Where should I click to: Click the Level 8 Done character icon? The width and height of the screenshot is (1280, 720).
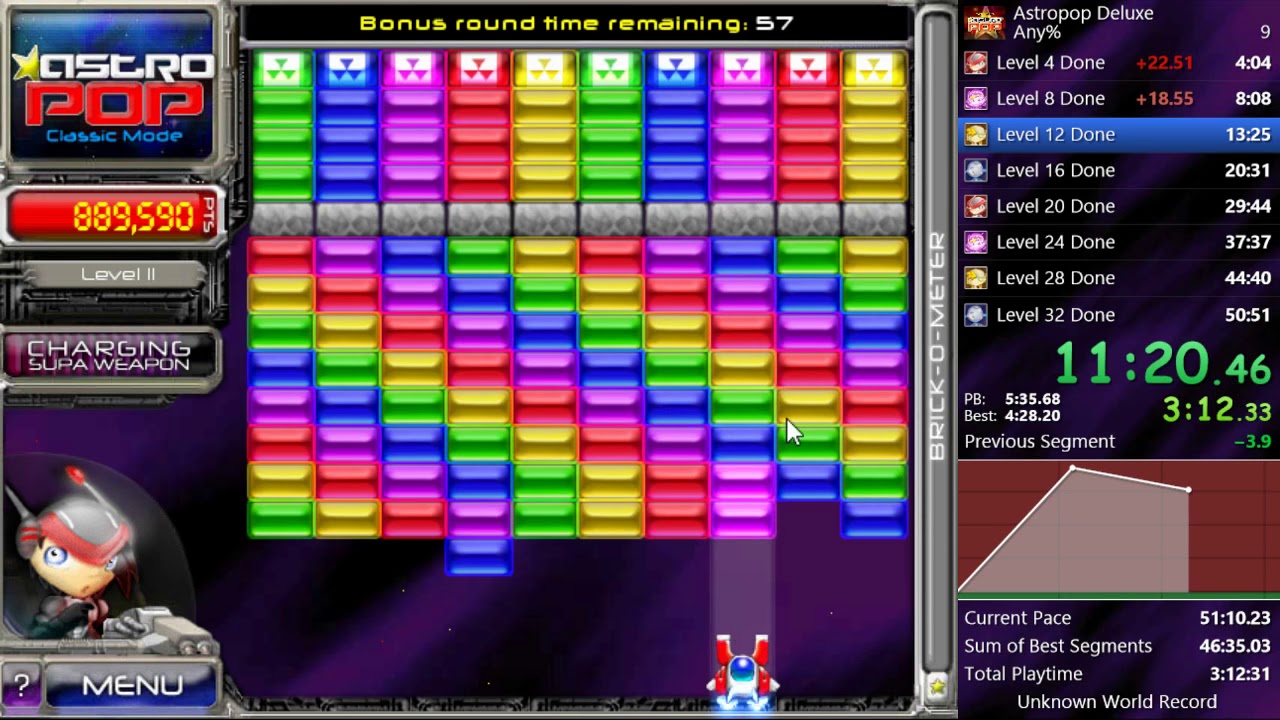point(976,99)
